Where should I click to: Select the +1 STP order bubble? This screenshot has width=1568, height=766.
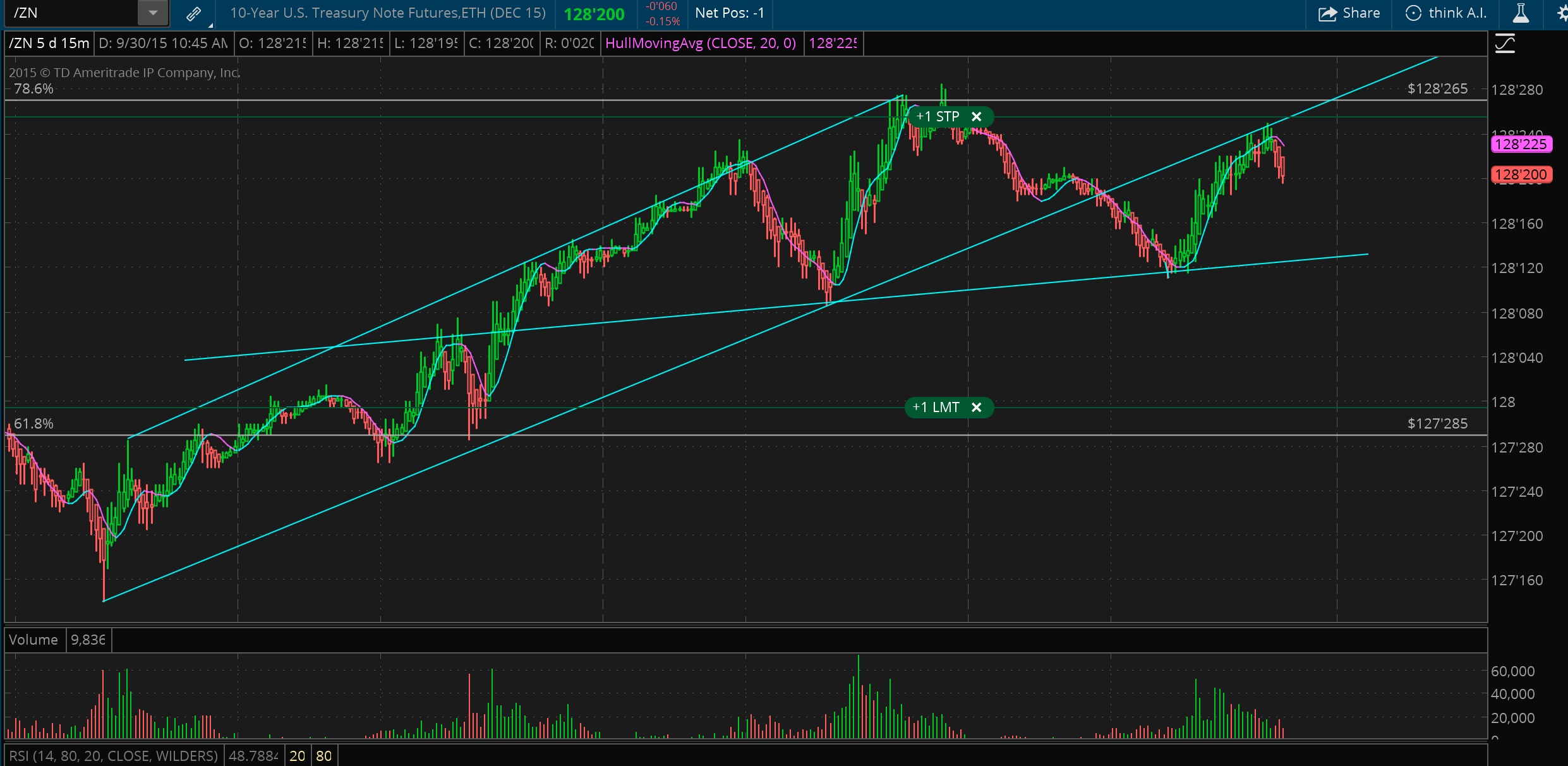coord(938,116)
